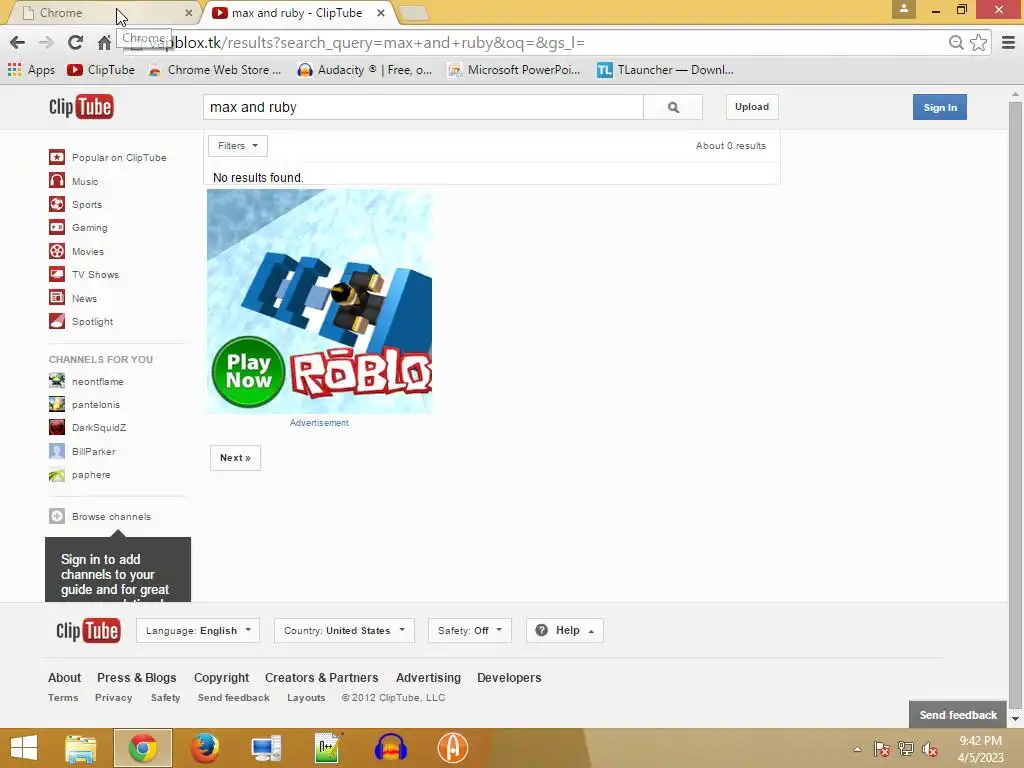The width and height of the screenshot is (1024, 768).
Task: Open Advertising footer link
Action: pos(428,677)
